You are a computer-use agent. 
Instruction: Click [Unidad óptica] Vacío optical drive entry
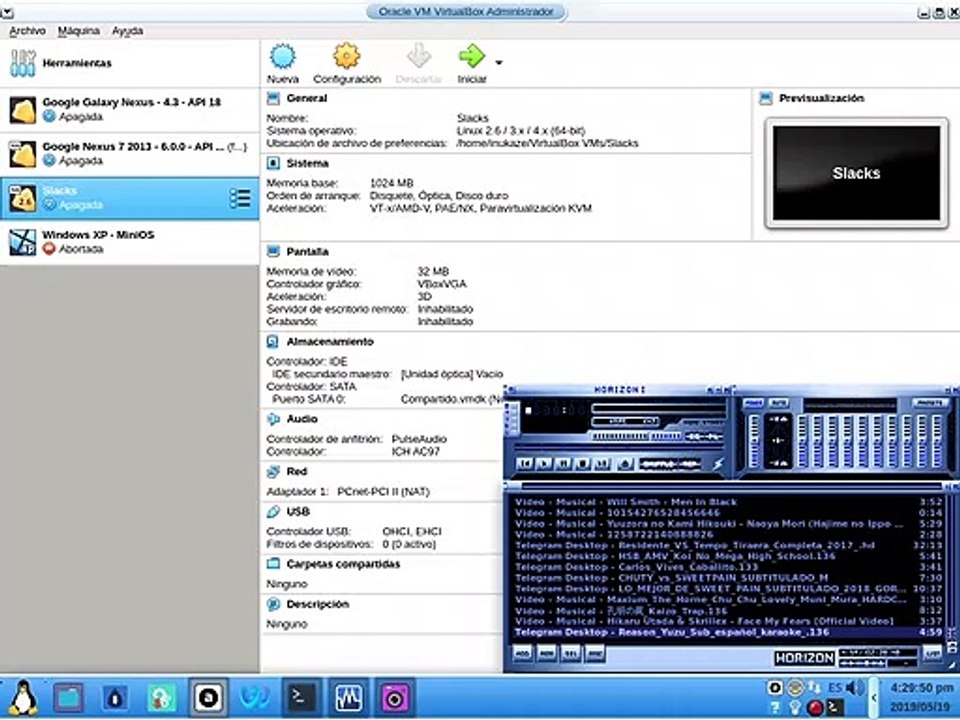[451, 374]
